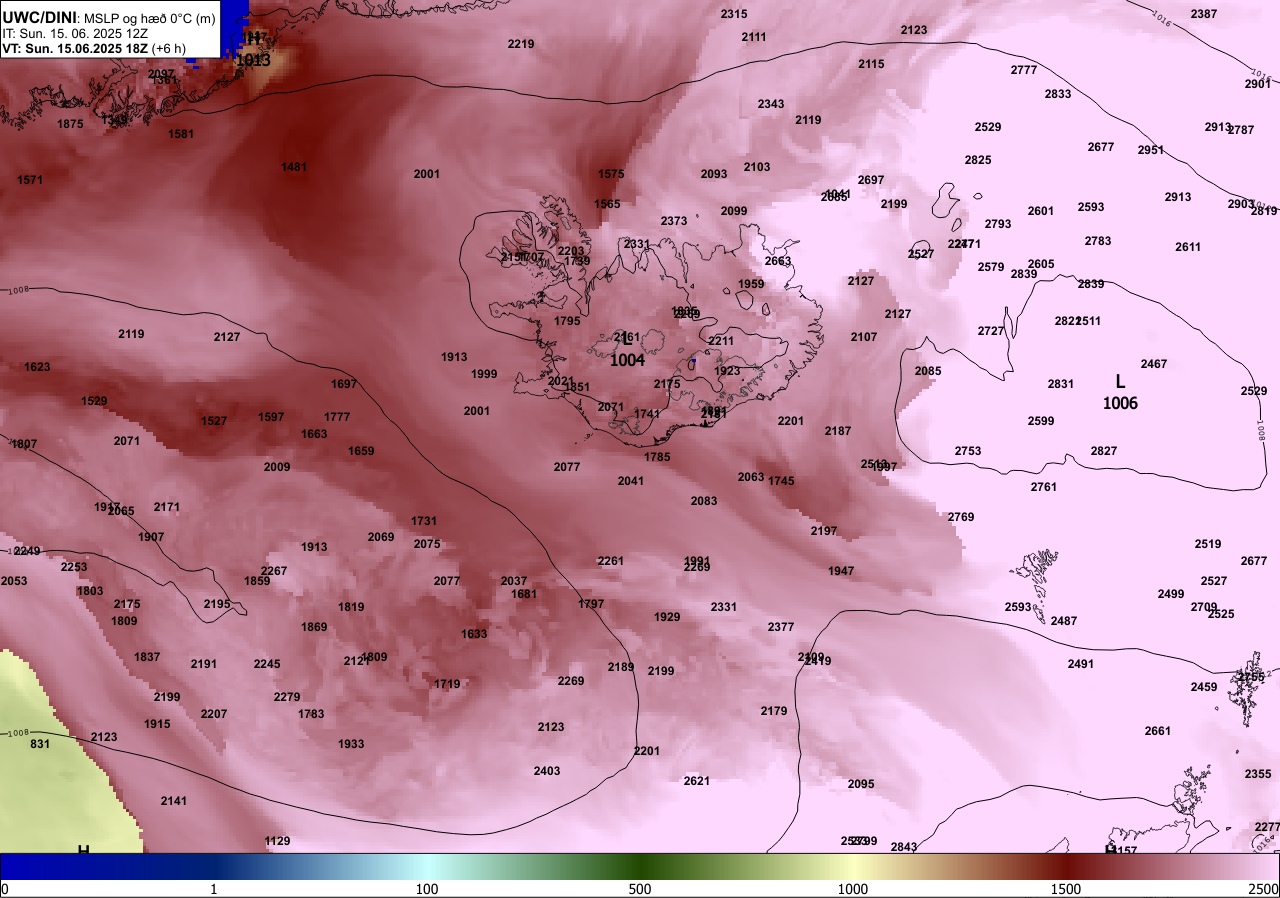Click the height value 2783
The width and height of the screenshot is (1280, 898).
[1098, 241]
